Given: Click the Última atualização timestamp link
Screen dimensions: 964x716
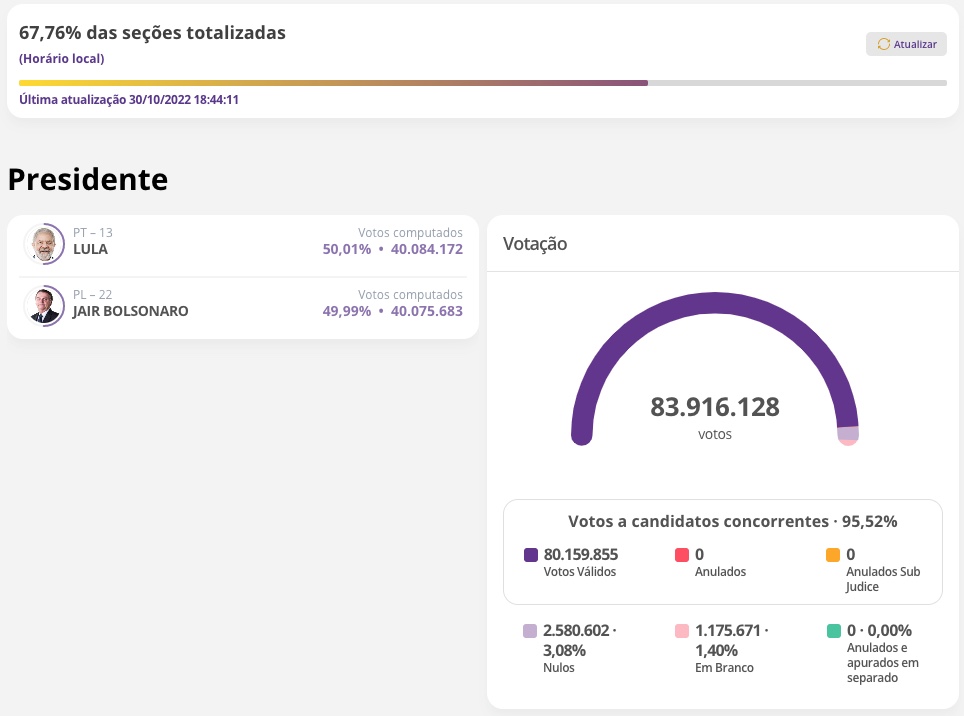Looking at the screenshot, I should (130, 99).
